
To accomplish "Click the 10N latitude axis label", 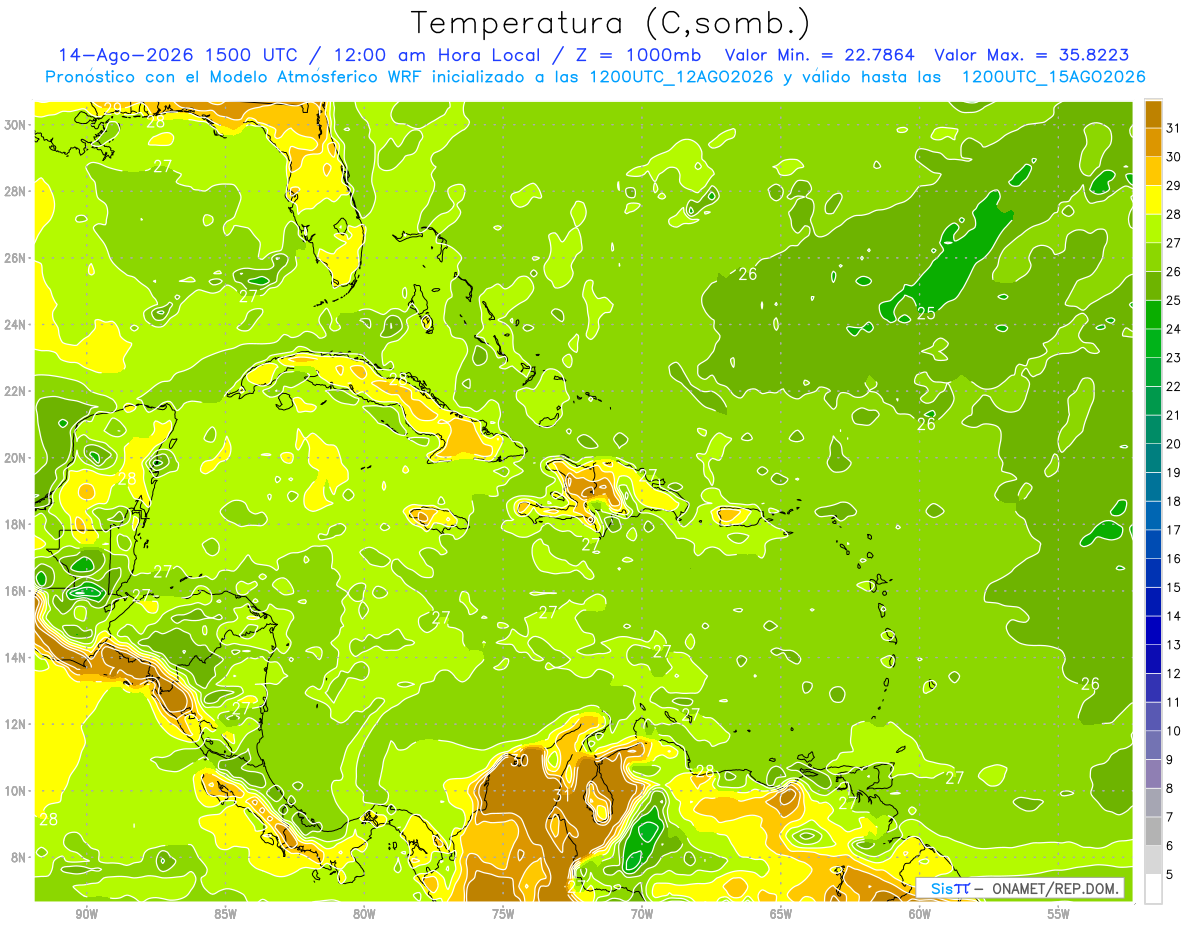I will tap(16, 790).
